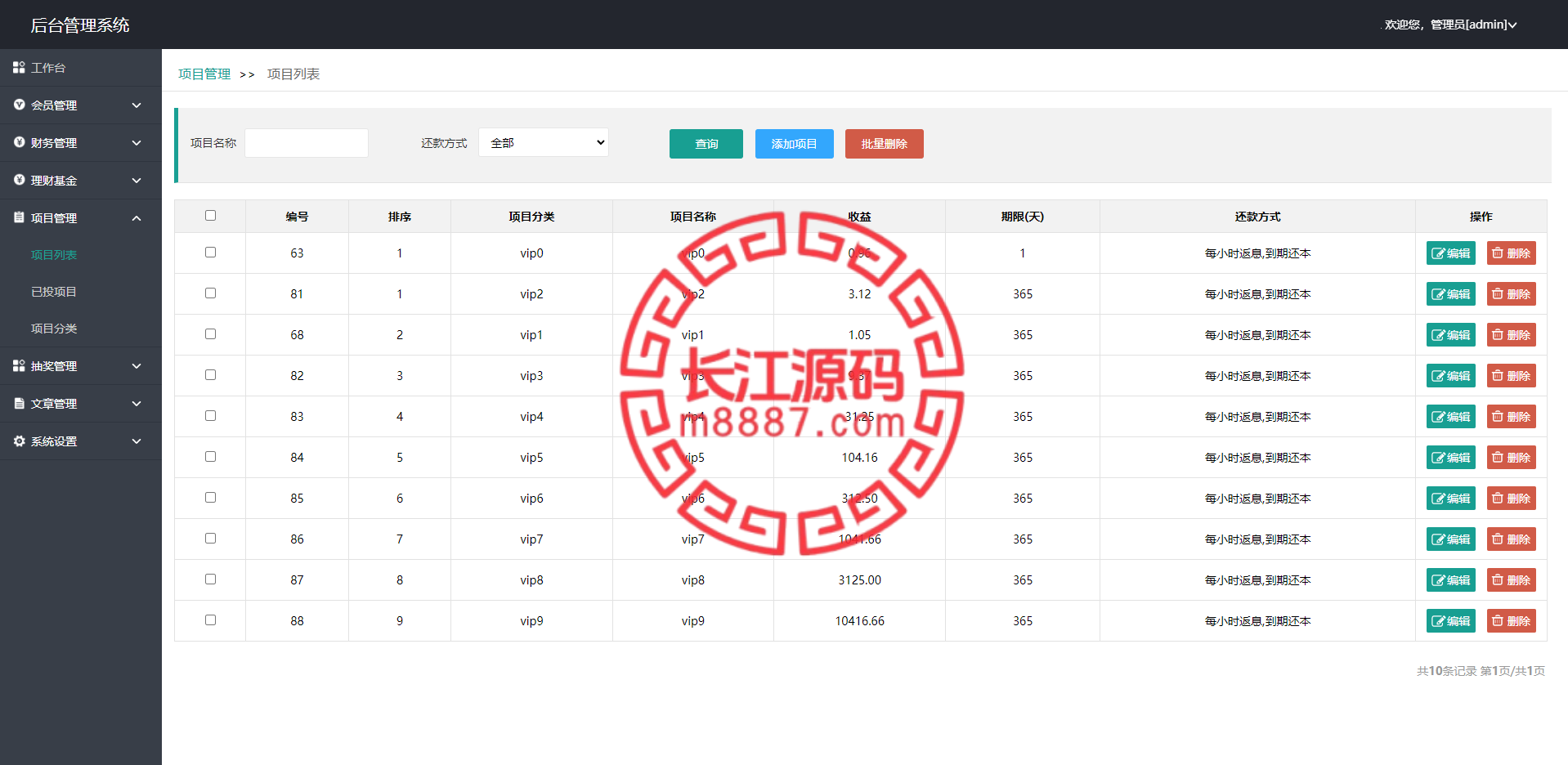Click trash icon for row 83
The width and height of the screenshot is (1568, 765).
click(1498, 417)
